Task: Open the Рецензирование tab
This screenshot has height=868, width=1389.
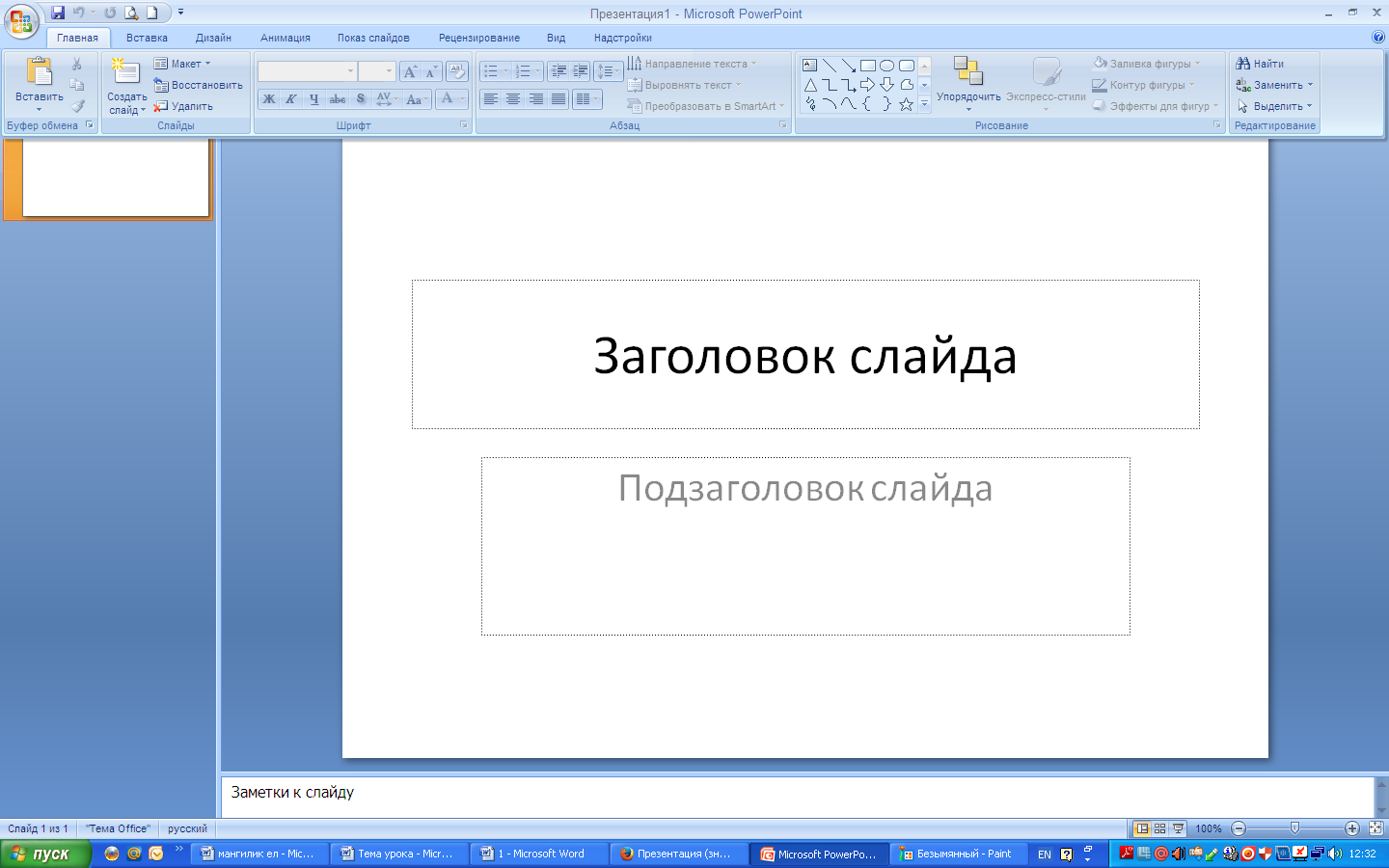Action: [479, 38]
